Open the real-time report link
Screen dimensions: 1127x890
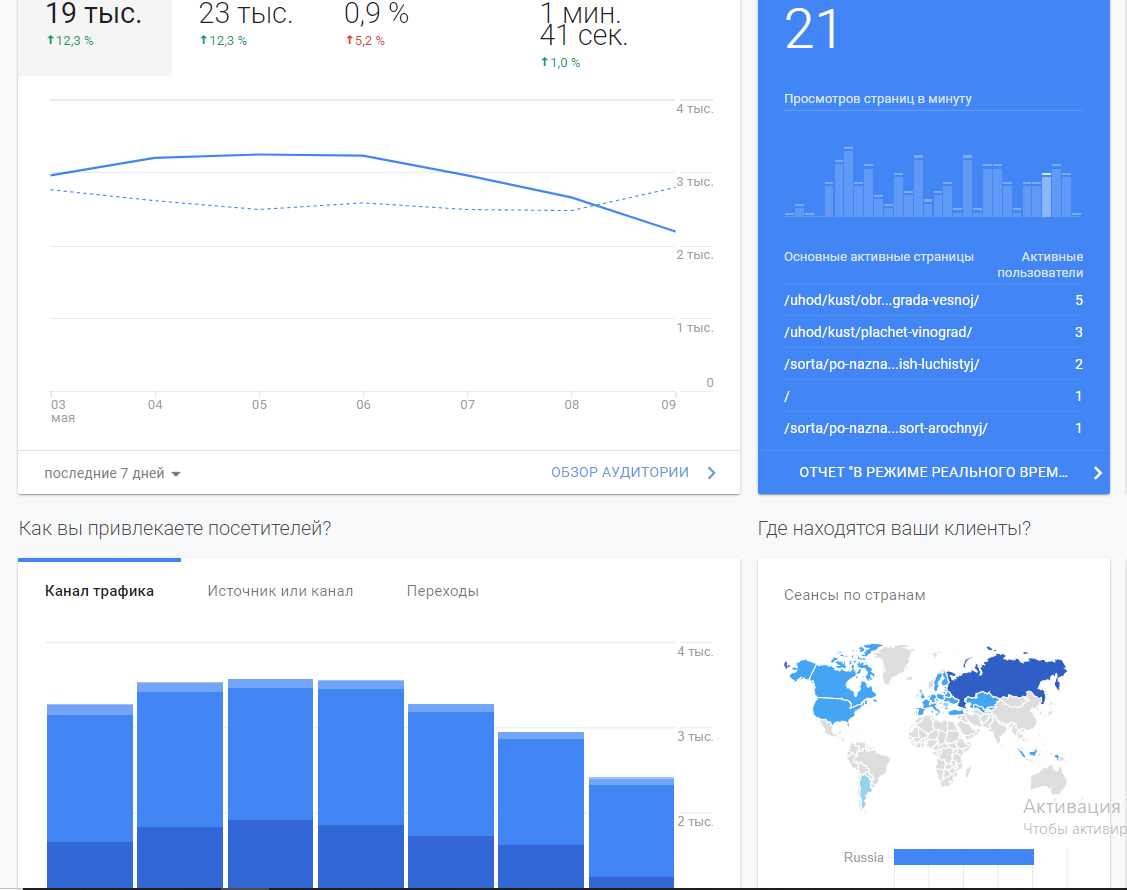(933, 472)
